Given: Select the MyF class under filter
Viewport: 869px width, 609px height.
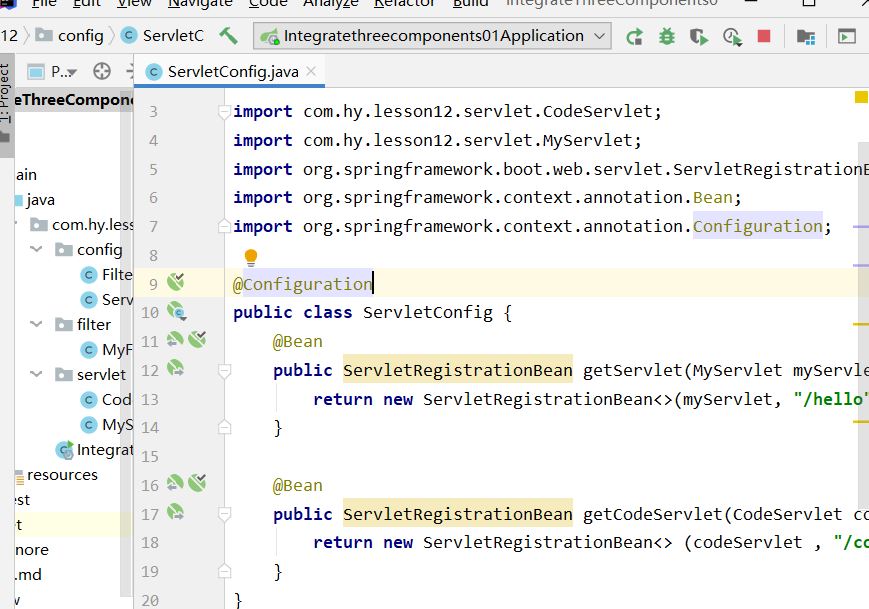Looking at the screenshot, I should (x=106, y=349).
